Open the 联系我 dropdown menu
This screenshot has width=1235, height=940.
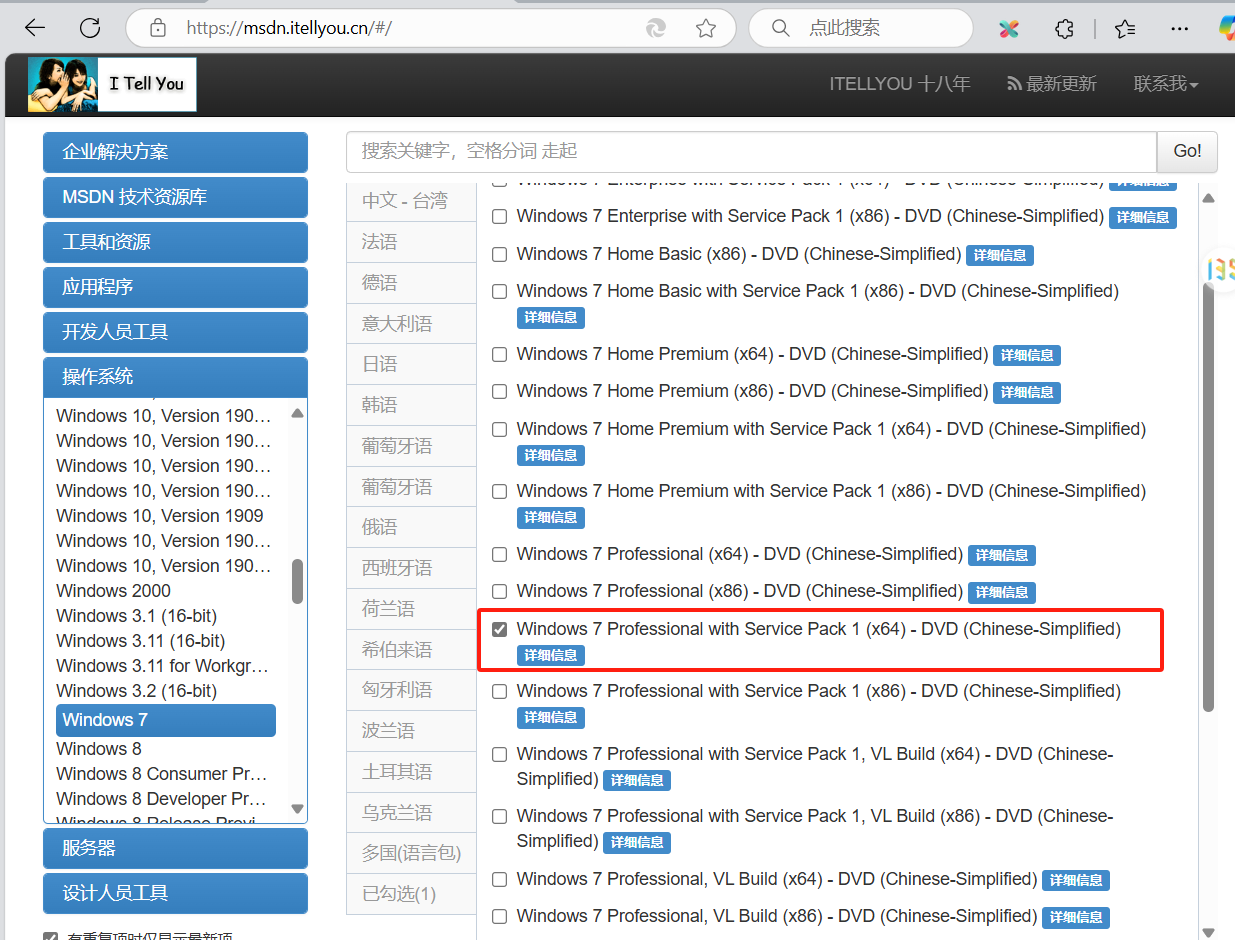[1166, 84]
